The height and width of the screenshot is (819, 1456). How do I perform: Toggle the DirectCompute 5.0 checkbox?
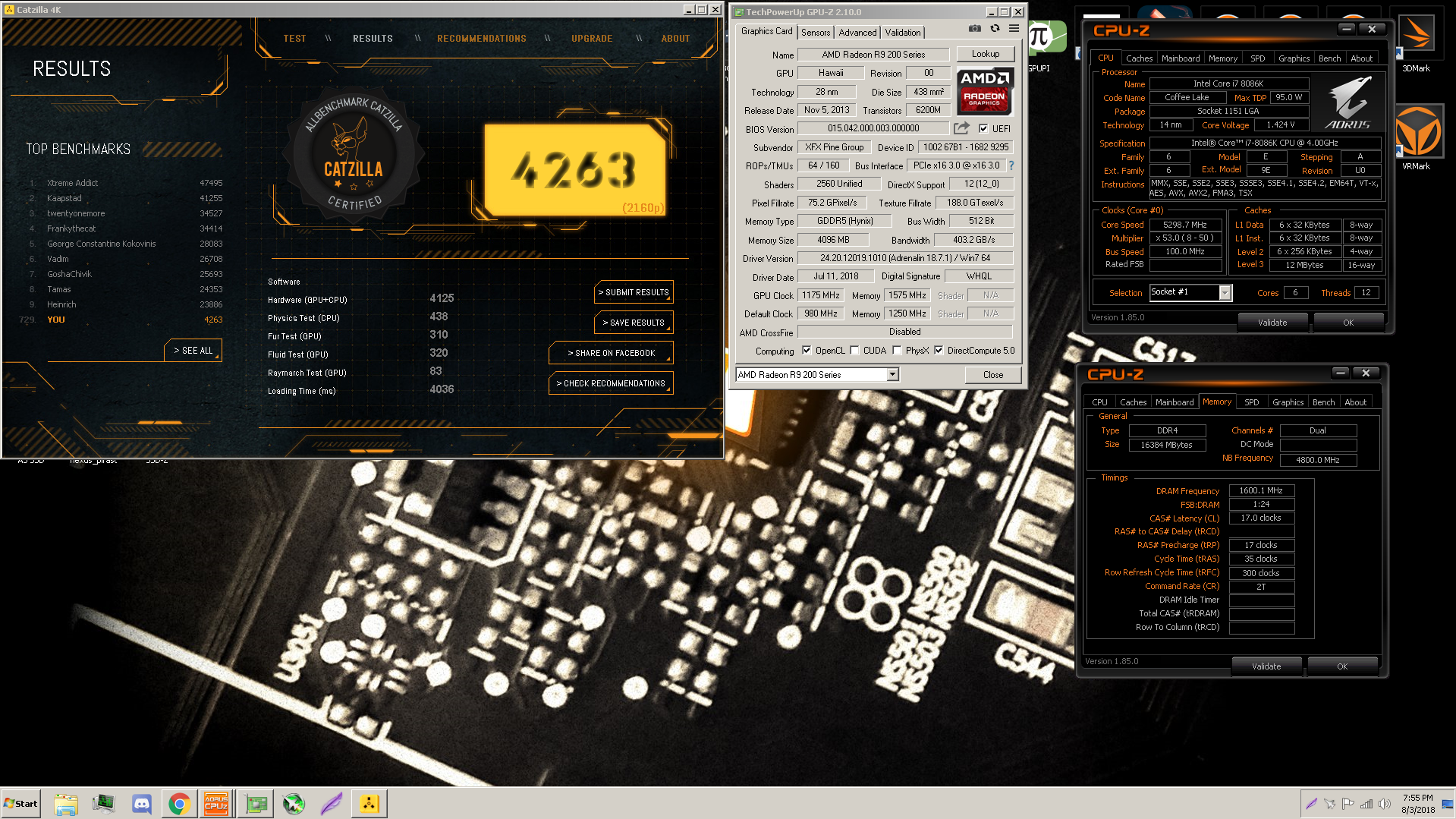(939, 351)
